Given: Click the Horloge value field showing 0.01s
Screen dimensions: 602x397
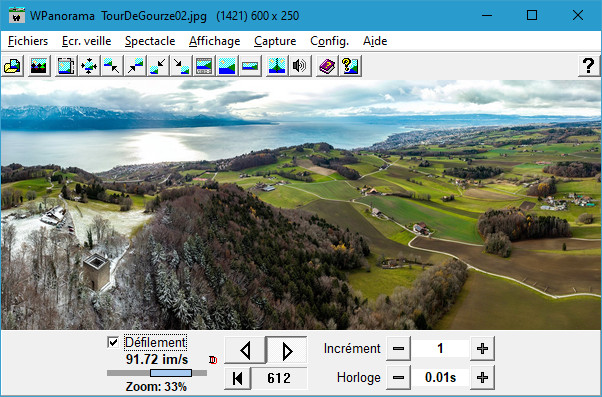Looking at the screenshot, I should click(440, 378).
